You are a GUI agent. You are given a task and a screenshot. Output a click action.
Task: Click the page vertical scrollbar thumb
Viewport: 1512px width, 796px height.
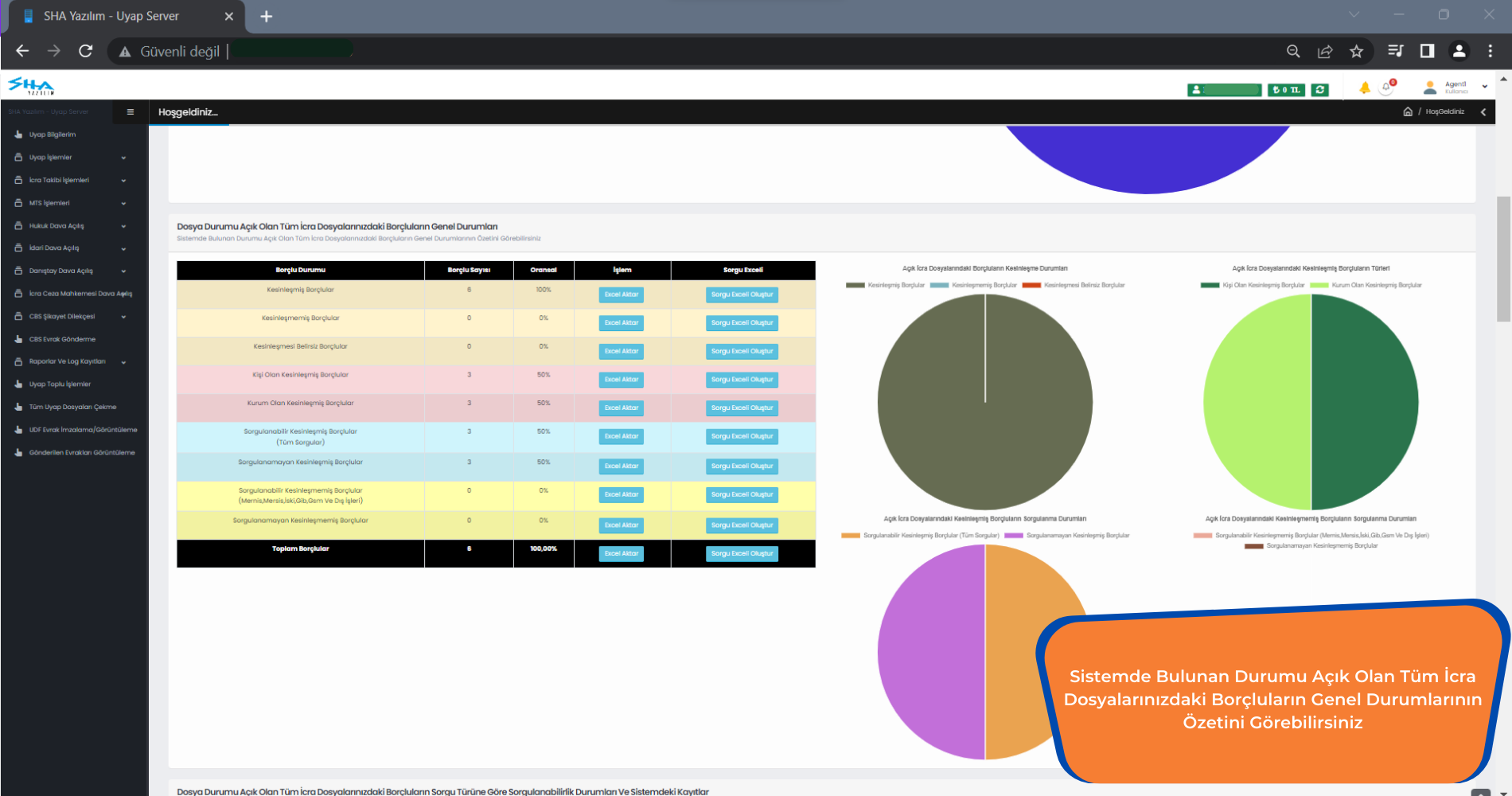(1502, 259)
